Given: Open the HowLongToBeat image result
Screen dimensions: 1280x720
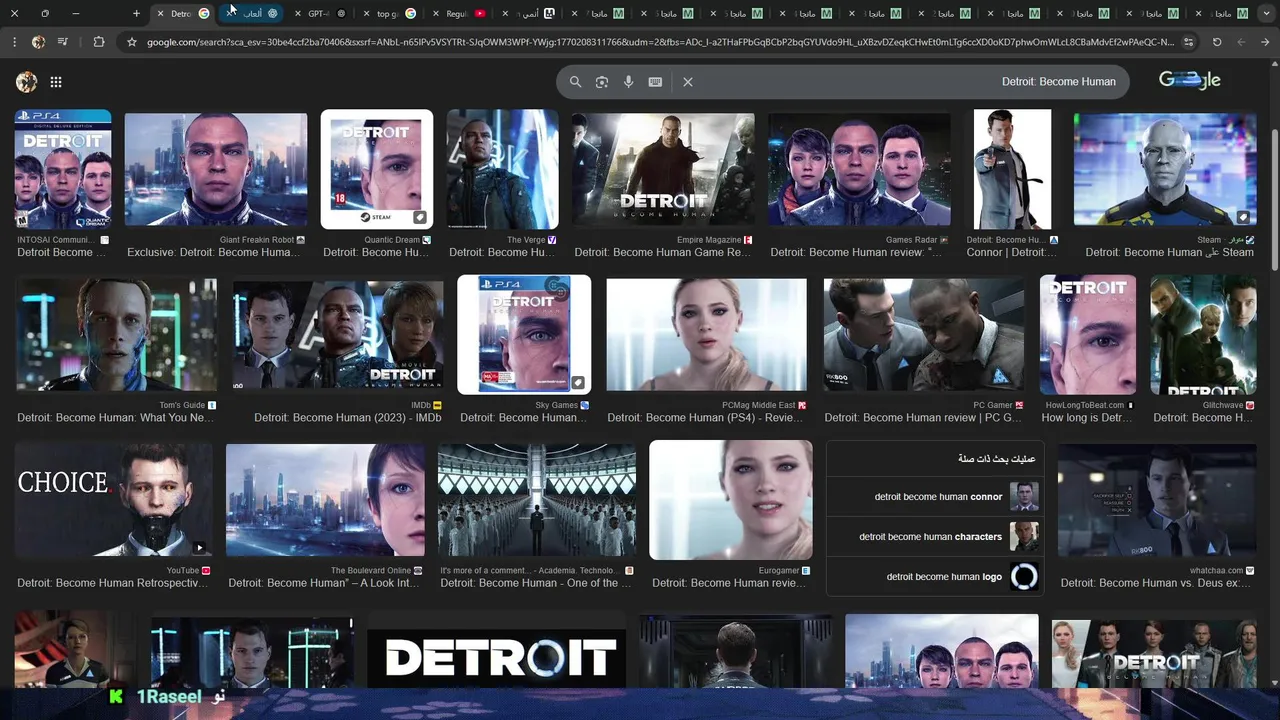Looking at the screenshot, I should (1088, 335).
